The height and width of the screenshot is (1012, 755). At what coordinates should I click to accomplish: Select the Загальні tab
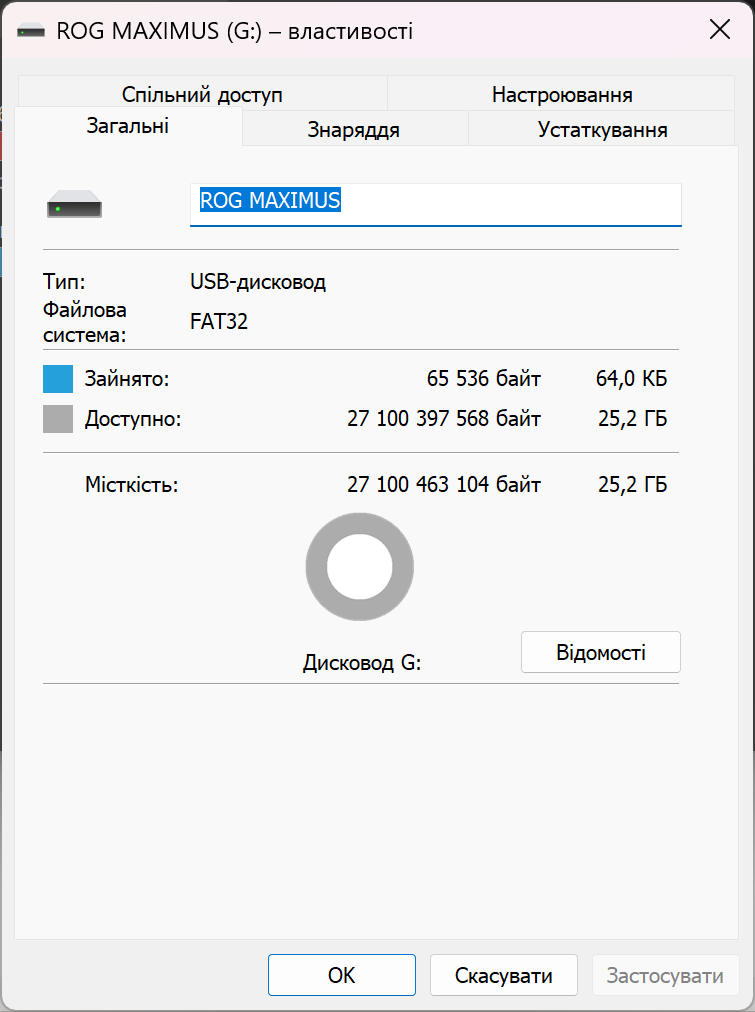[128, 127]
